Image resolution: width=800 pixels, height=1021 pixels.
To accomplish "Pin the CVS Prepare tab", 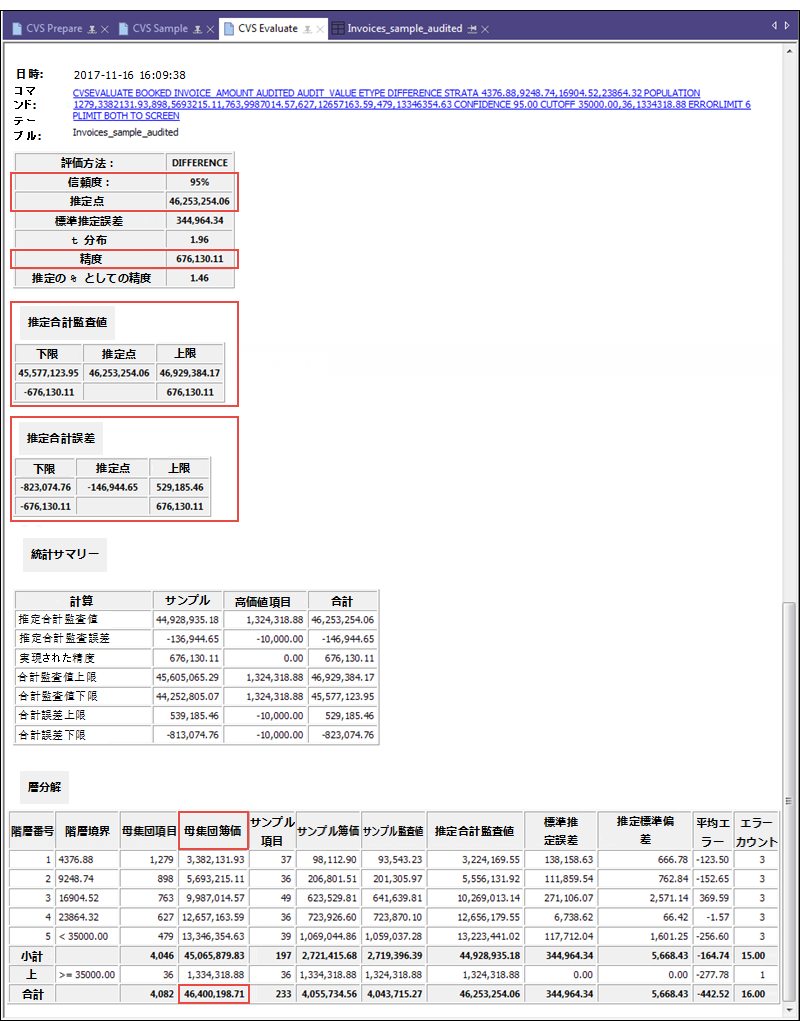I will point(93,29).
